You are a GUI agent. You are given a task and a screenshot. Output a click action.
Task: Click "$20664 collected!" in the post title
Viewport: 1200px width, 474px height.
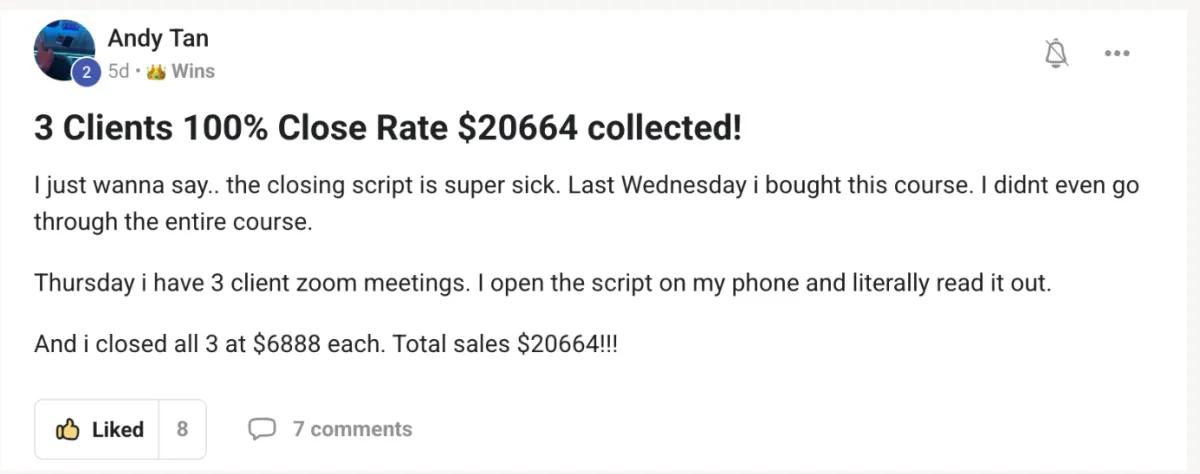(584, 128)
